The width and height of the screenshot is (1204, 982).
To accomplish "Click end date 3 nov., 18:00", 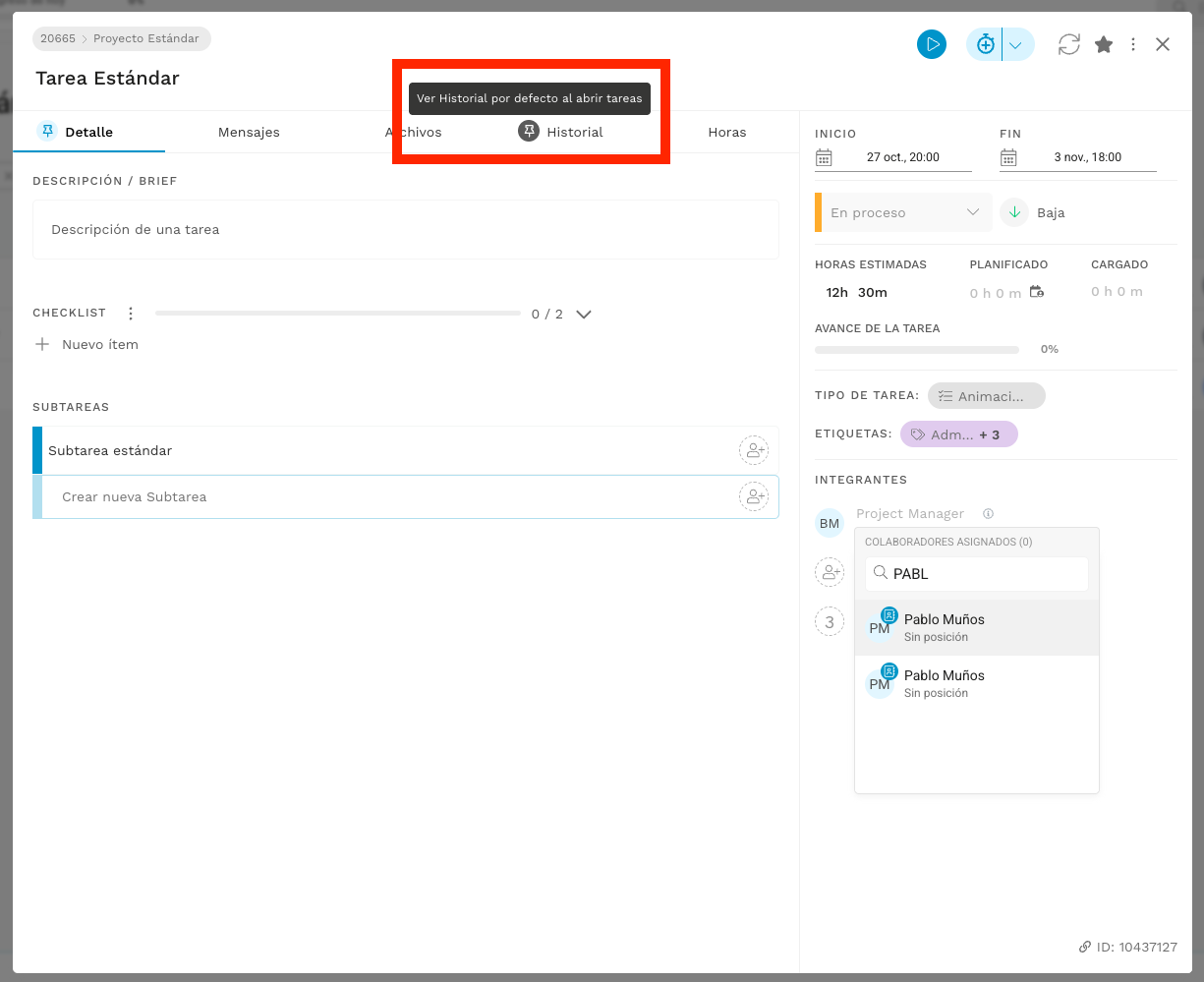I will (1088, 157).
